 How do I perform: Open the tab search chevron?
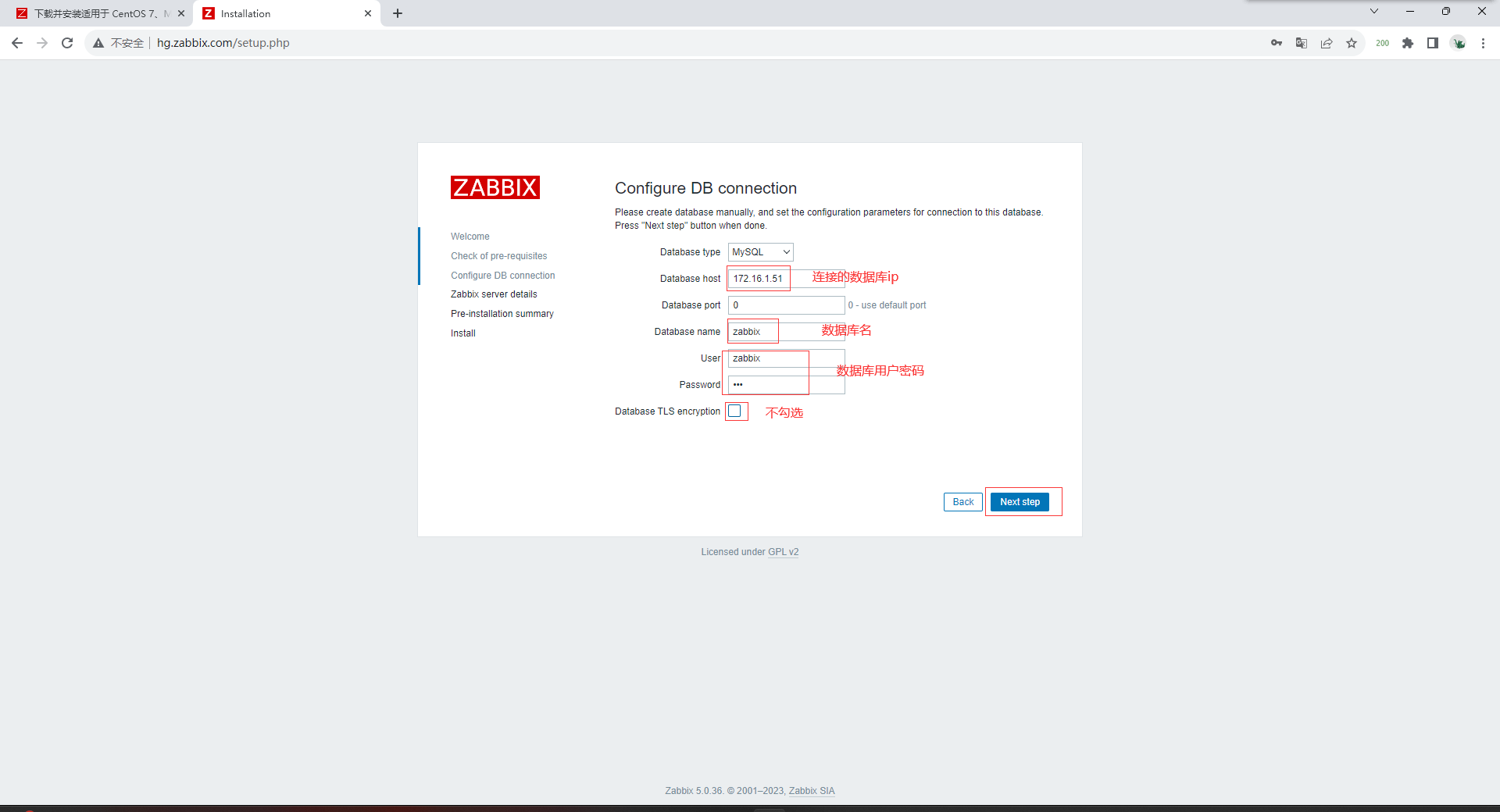pyautogui.click(x=1374, y=11)
